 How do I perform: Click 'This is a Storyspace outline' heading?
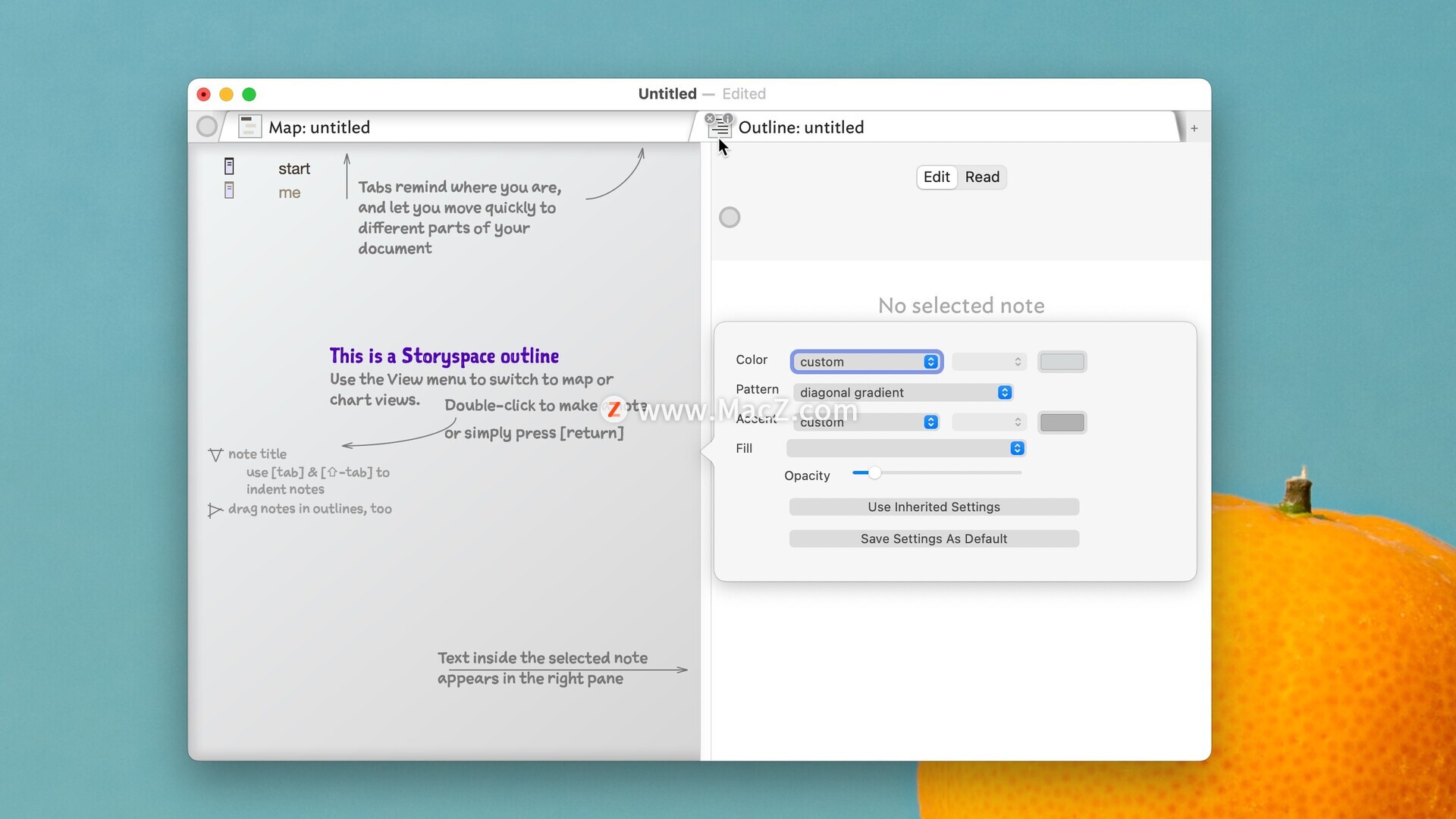[x=444, y=356]
